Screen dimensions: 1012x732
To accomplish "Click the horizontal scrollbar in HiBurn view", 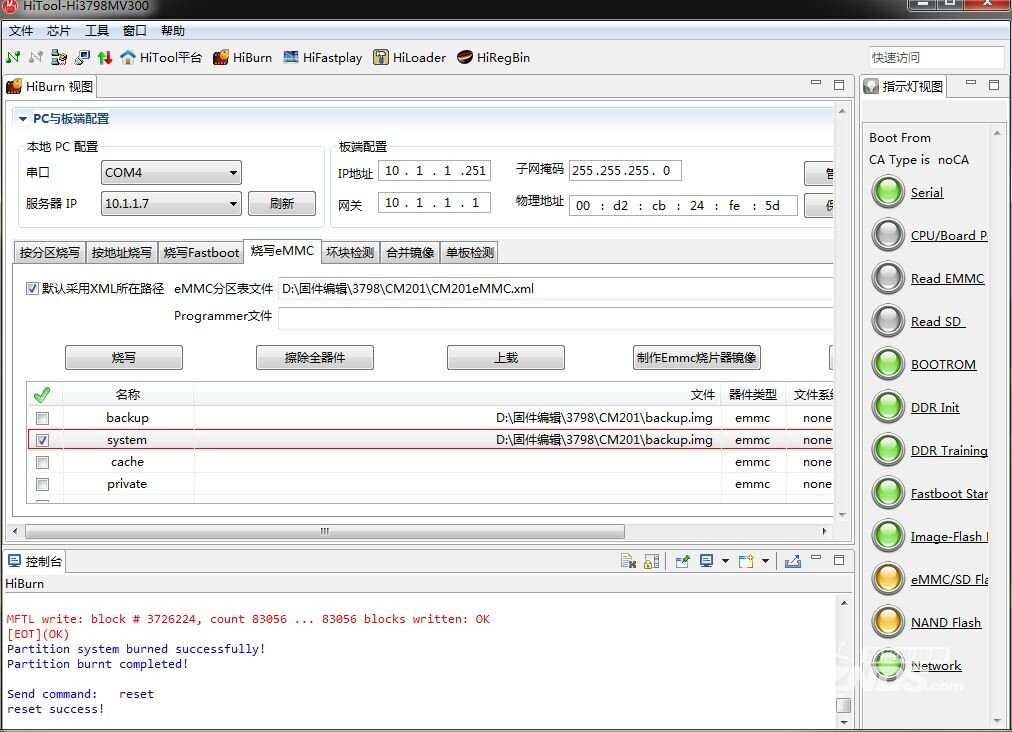I will [325, 531].
